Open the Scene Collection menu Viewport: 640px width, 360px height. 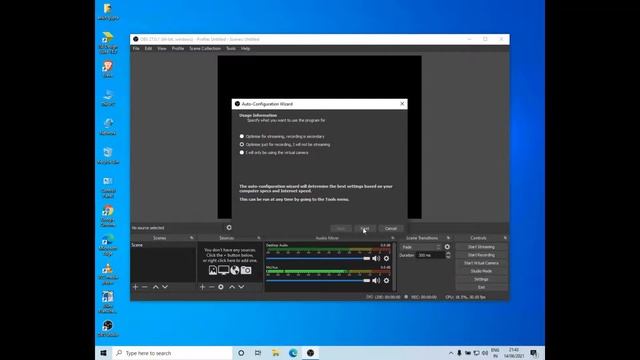(x=205, y=49)
